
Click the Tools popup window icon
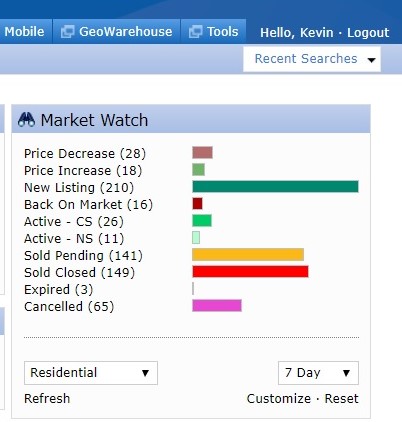pyautogui.click(x=195, y=32)
